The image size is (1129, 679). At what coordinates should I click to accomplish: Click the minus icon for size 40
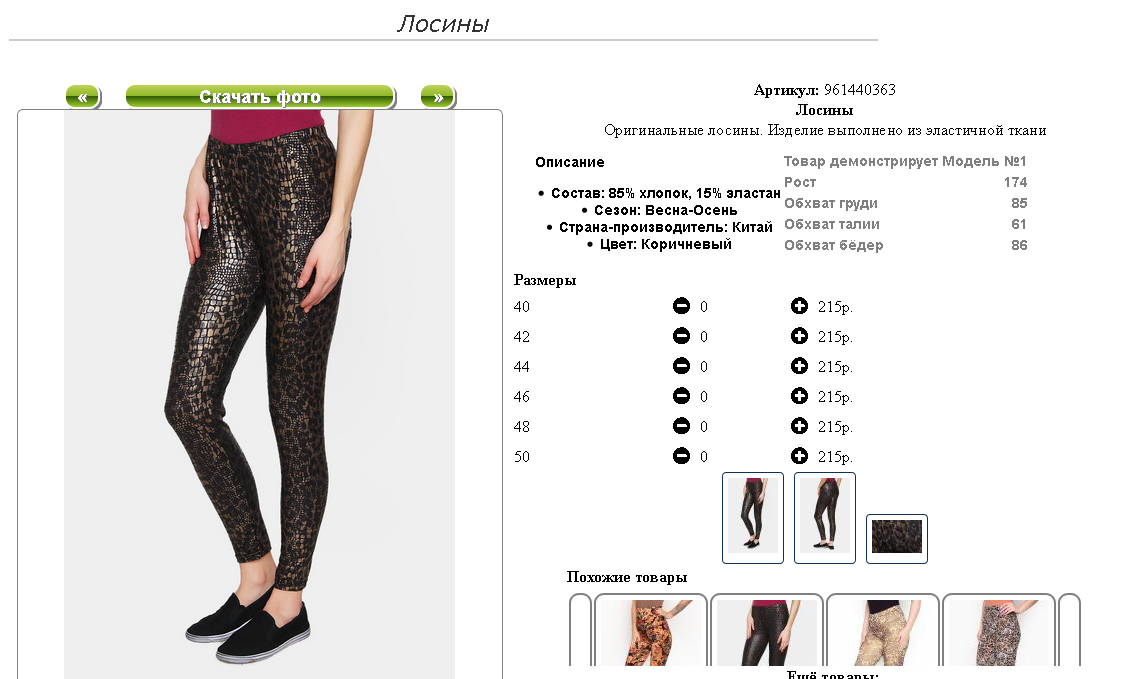click(681, 306)
